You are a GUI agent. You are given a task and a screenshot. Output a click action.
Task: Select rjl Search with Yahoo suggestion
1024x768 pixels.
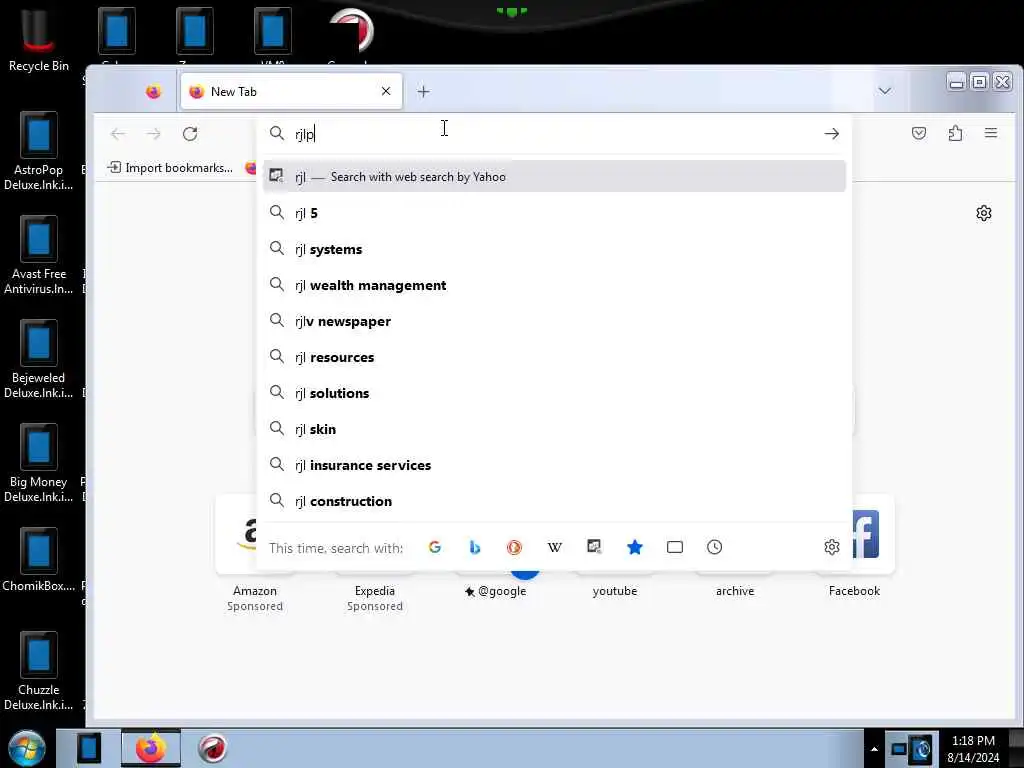554,176
